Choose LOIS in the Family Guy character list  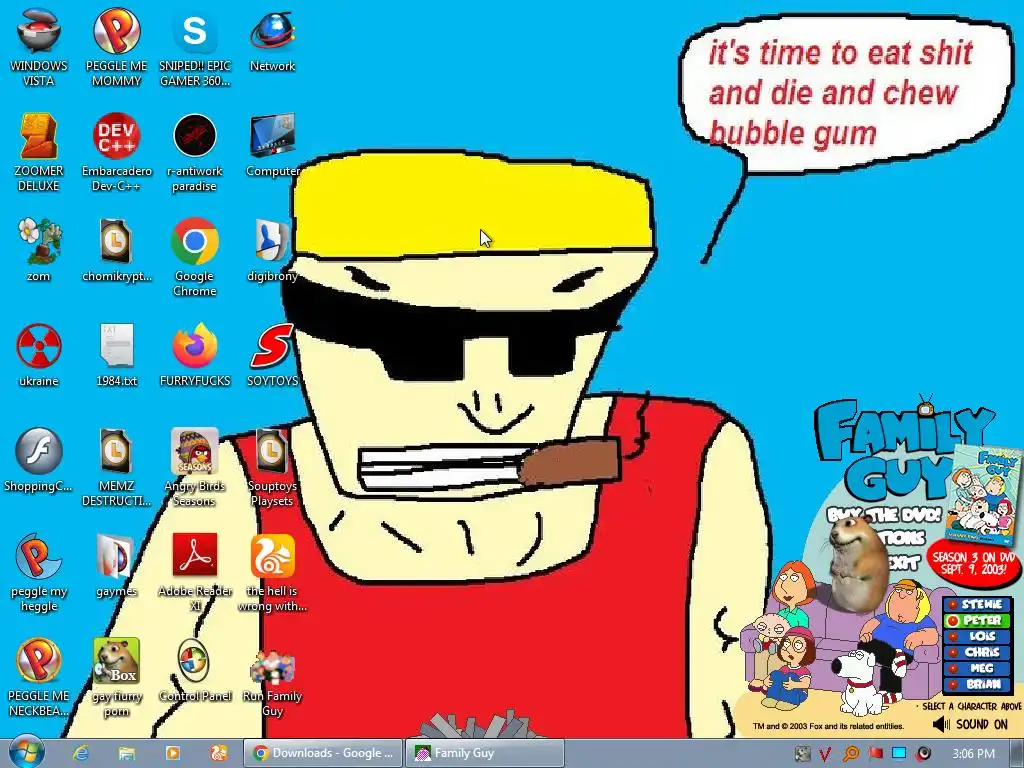[976, 636]
